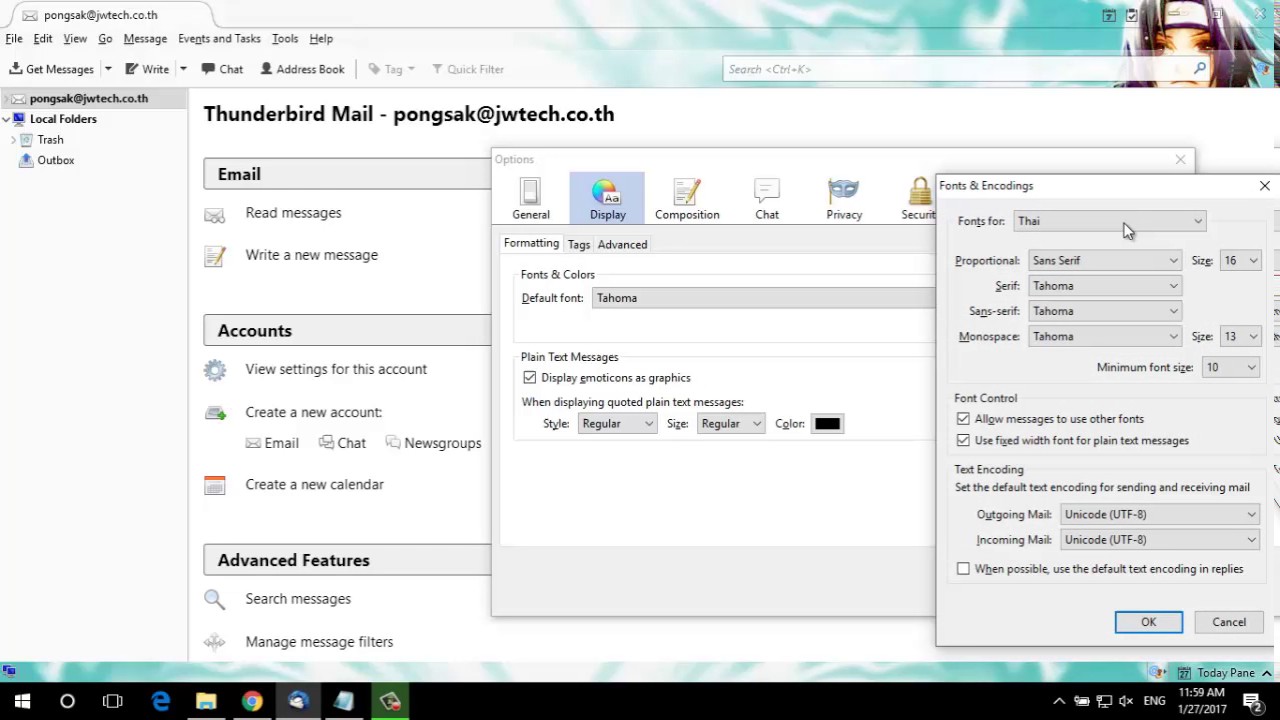The height and width of the screenshot is (720, 1280).
Task: Click the Thunderbird taskbar icon
Action: 298,701
